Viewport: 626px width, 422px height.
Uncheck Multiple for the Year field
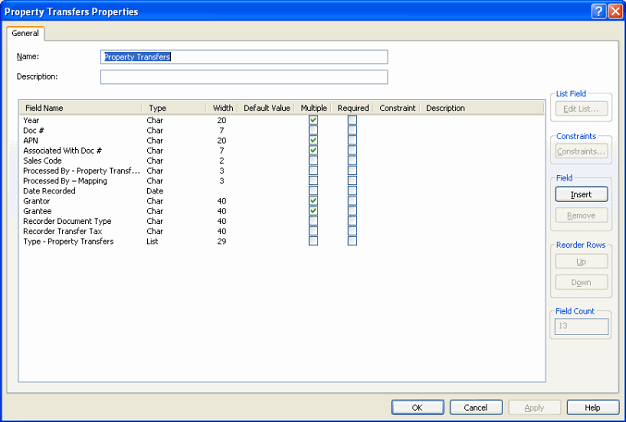click(x=313, y=120)
